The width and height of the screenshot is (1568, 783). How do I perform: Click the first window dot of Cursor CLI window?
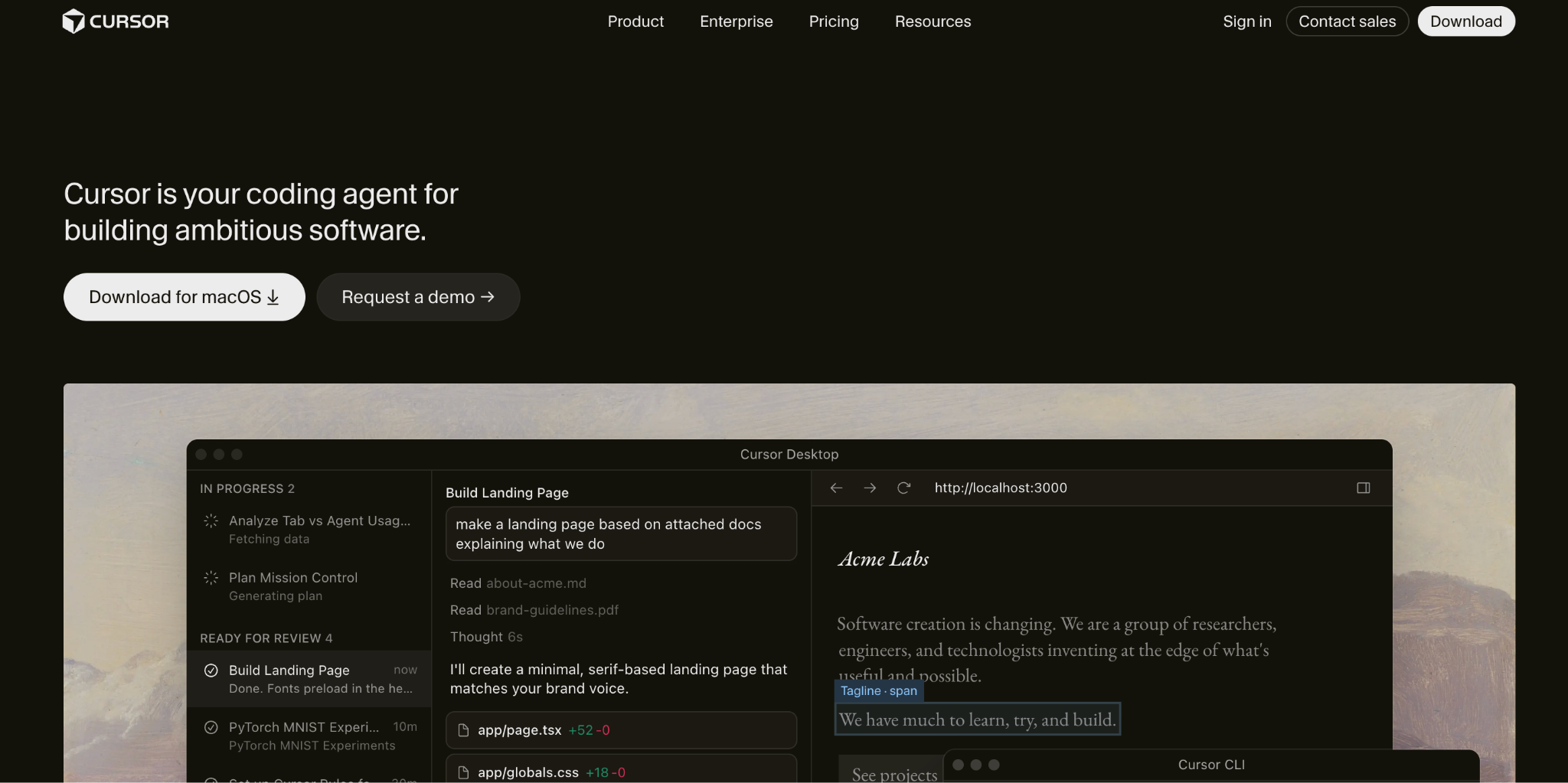tap(958, 765)
